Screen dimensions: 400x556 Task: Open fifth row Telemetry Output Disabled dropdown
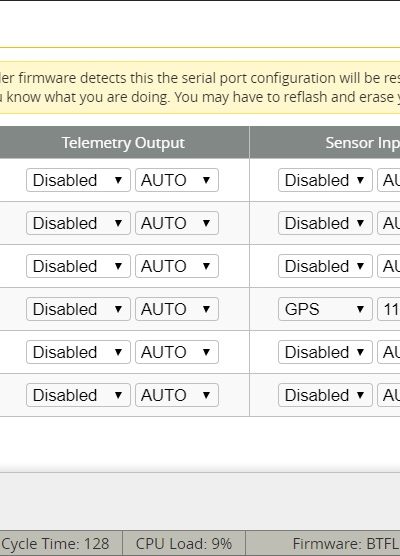(78, 352)
